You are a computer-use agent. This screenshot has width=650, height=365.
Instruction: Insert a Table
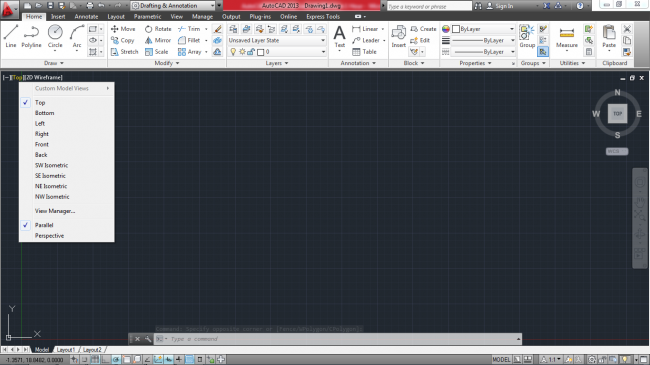pyautogui.click(x=364, y=52)
